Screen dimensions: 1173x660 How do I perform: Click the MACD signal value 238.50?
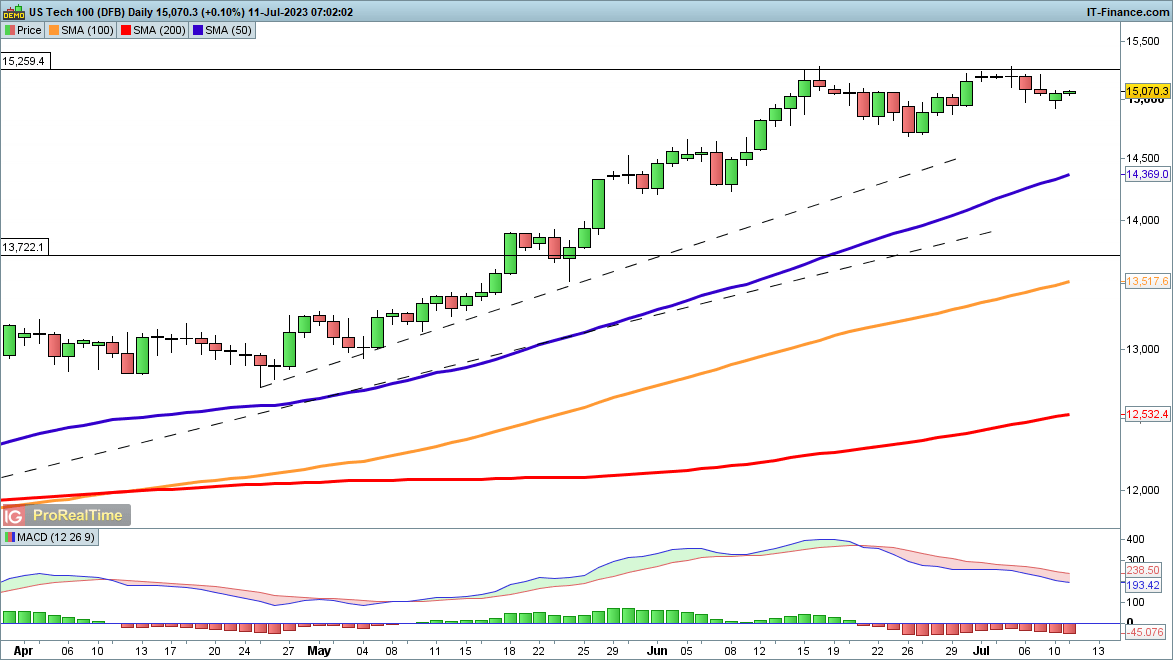(x=1142, y=570)
